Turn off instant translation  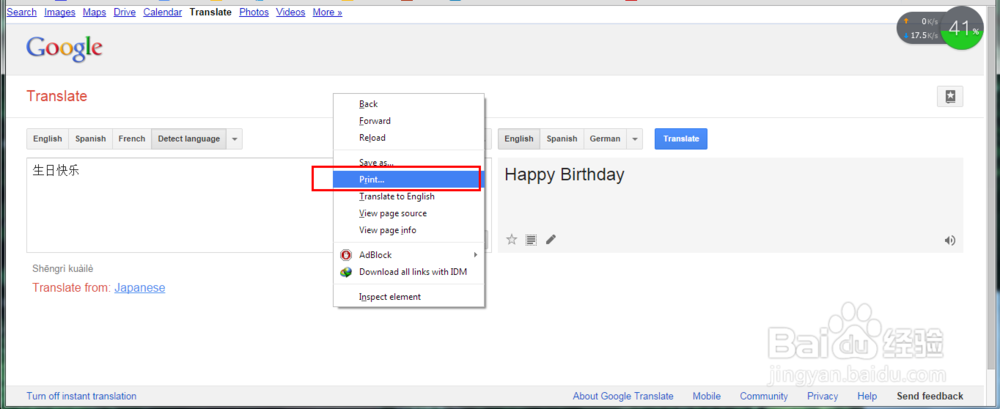[81, 396]
